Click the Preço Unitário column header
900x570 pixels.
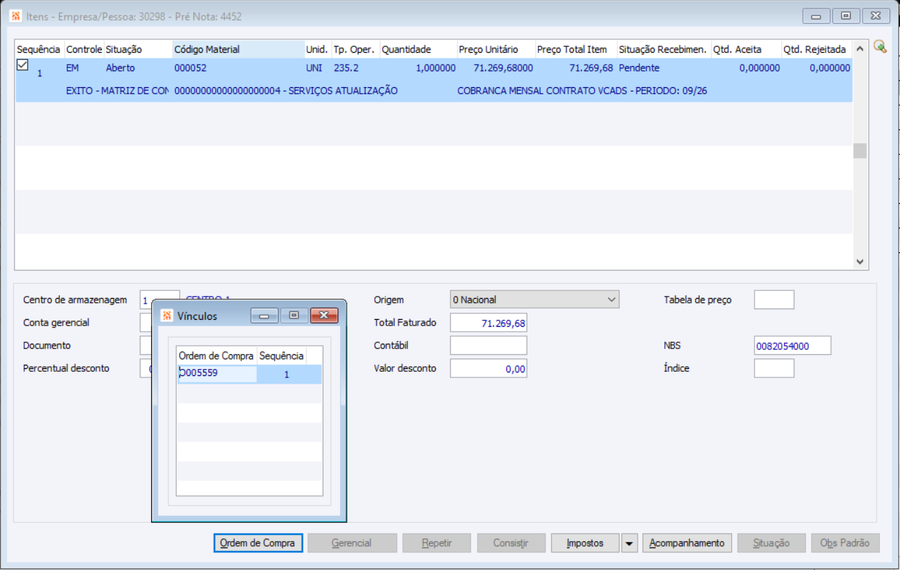[x=495, y=49]
